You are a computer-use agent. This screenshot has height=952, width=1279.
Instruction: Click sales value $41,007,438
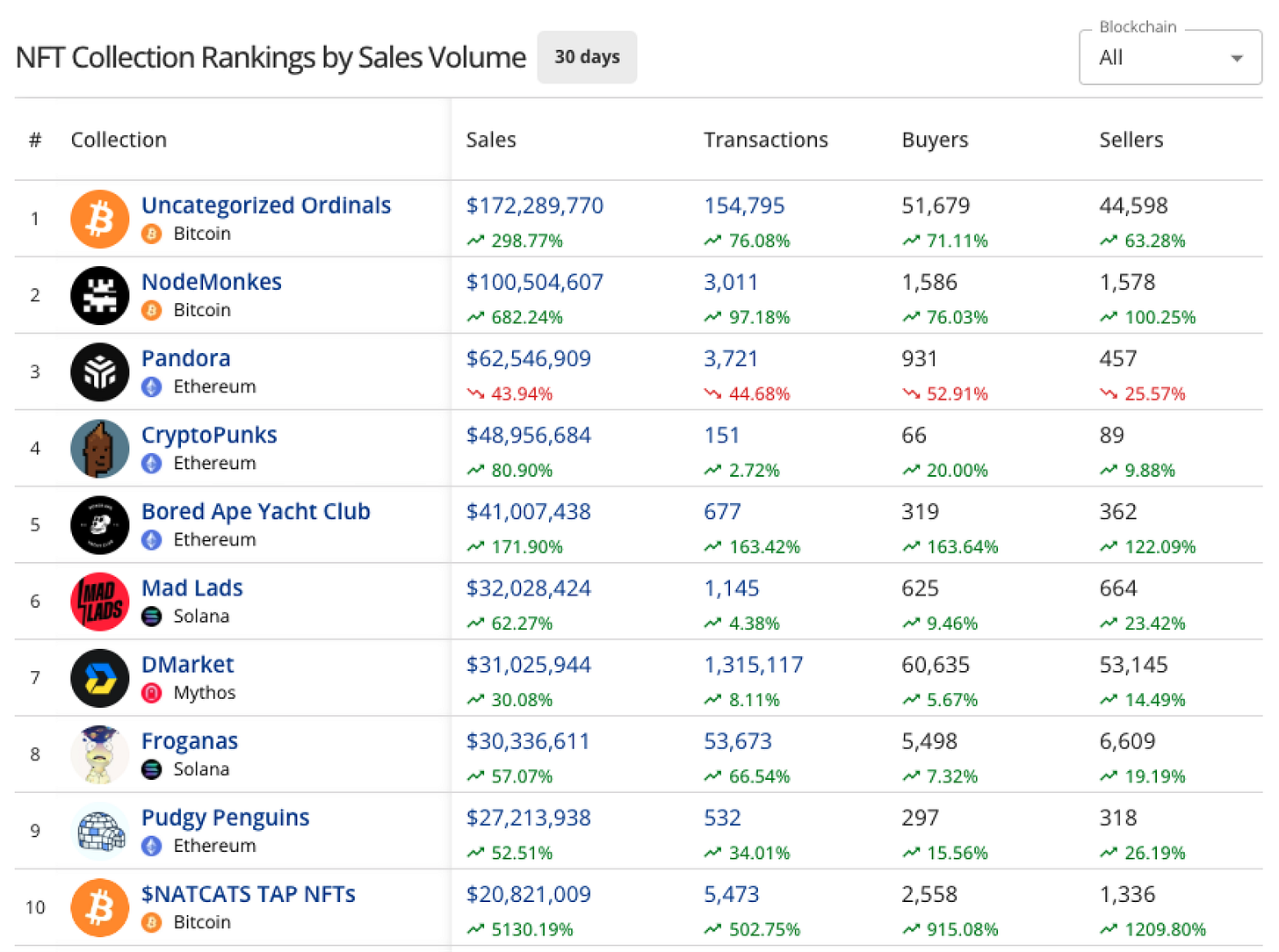(x=529, y=511)
